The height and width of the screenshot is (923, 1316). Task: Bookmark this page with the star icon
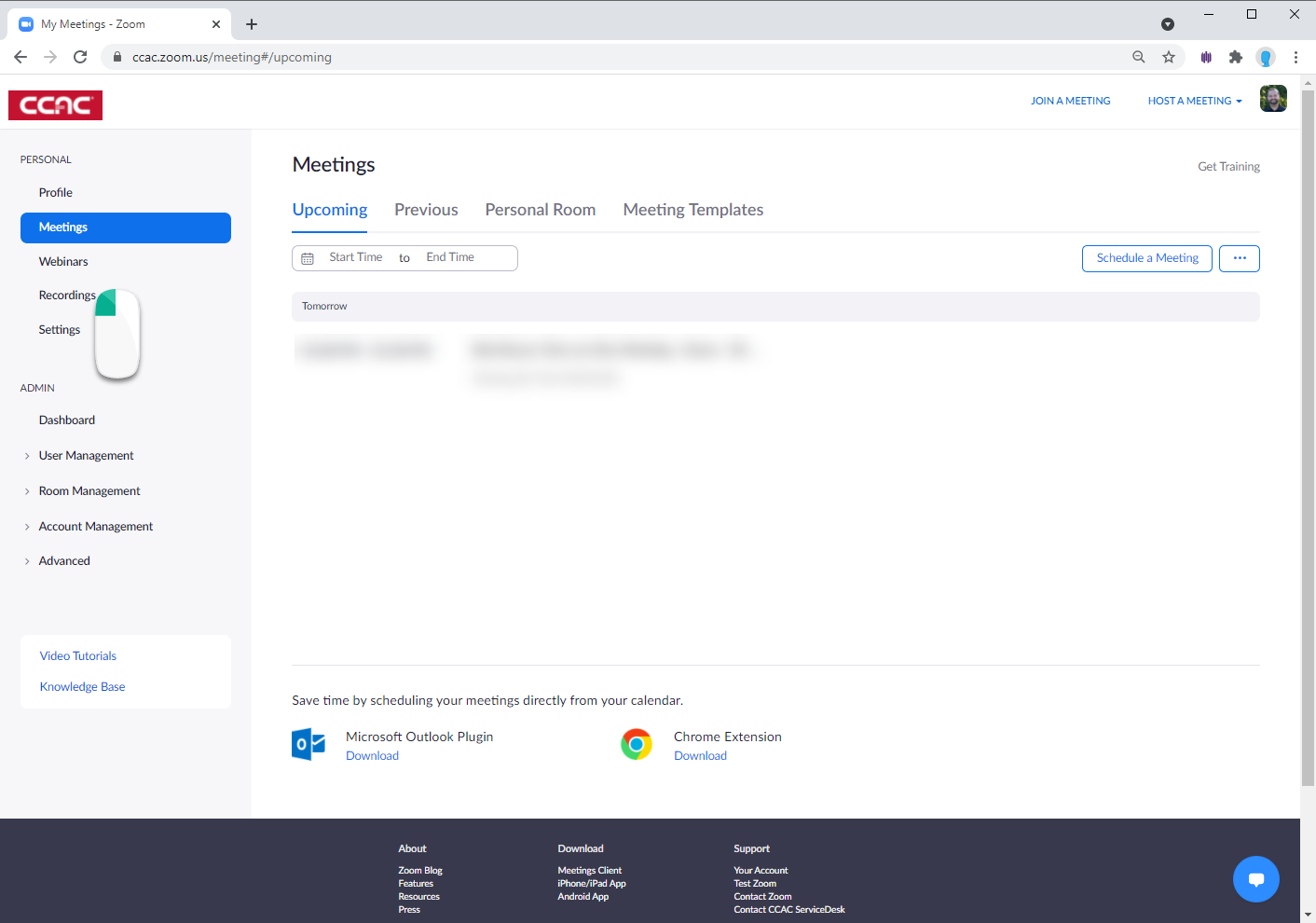pyautogui.click(x=1169, y=57)
